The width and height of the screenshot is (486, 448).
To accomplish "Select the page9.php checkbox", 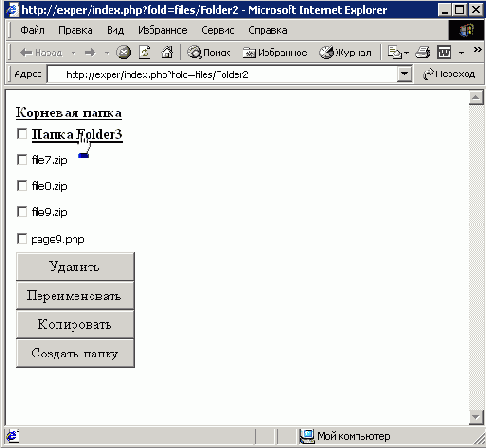I will (x=22, y=239).
